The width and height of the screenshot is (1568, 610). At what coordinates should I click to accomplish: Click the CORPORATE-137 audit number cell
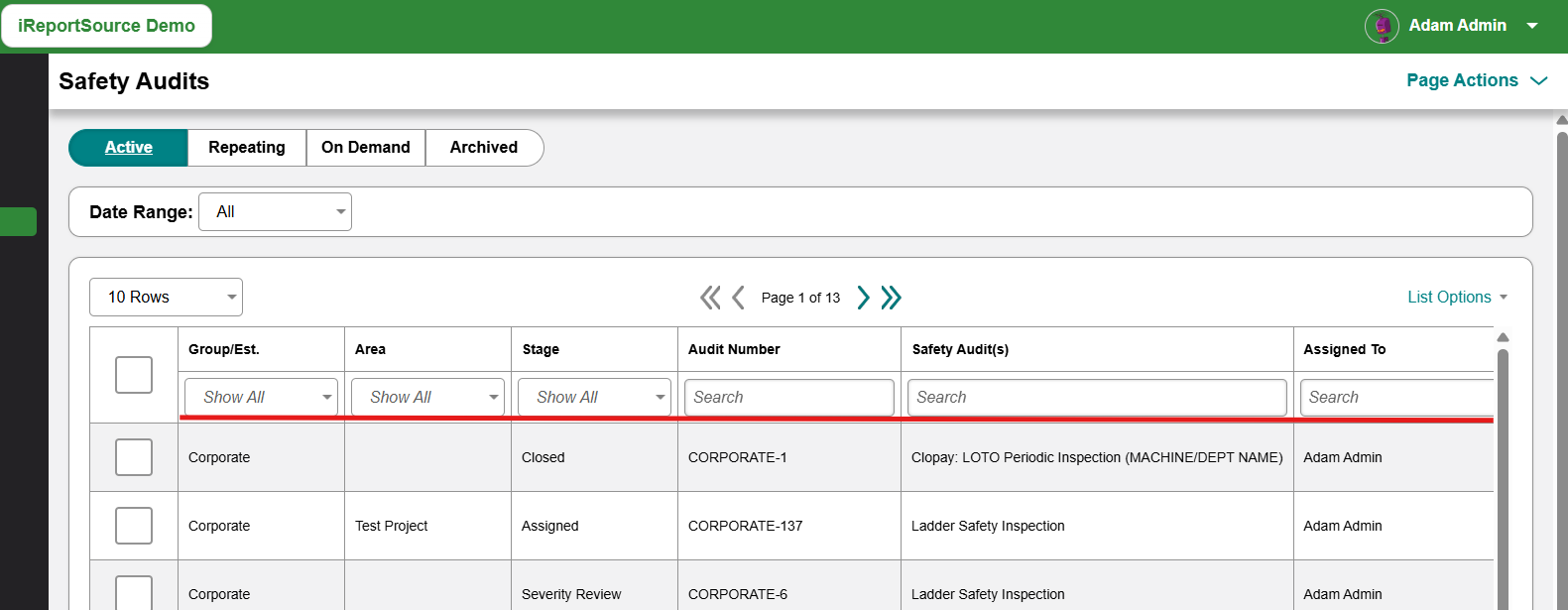pos(746,526)
